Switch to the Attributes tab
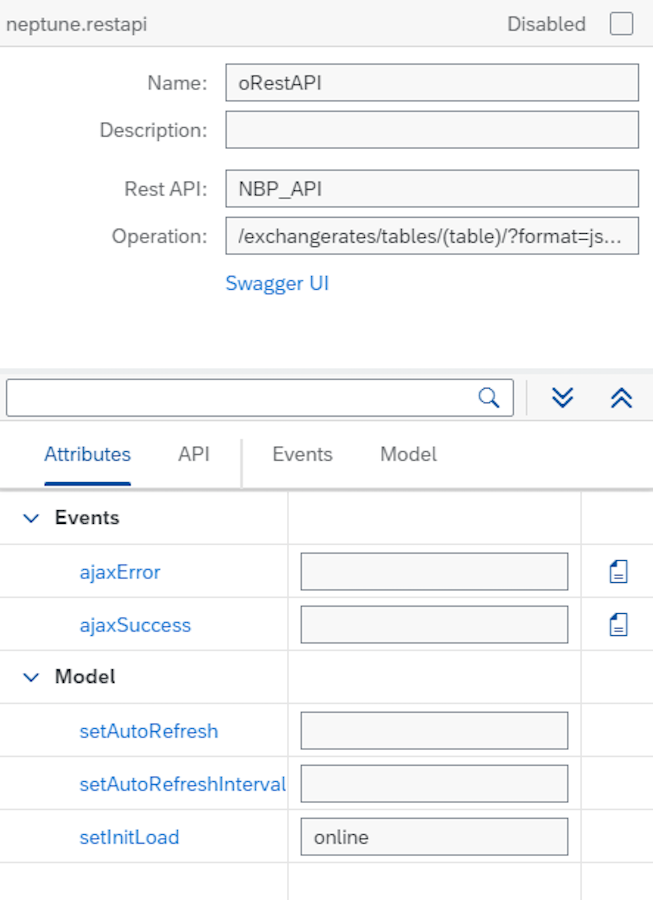This screenshot has width=653, height=900. click(x=88, y=454)
